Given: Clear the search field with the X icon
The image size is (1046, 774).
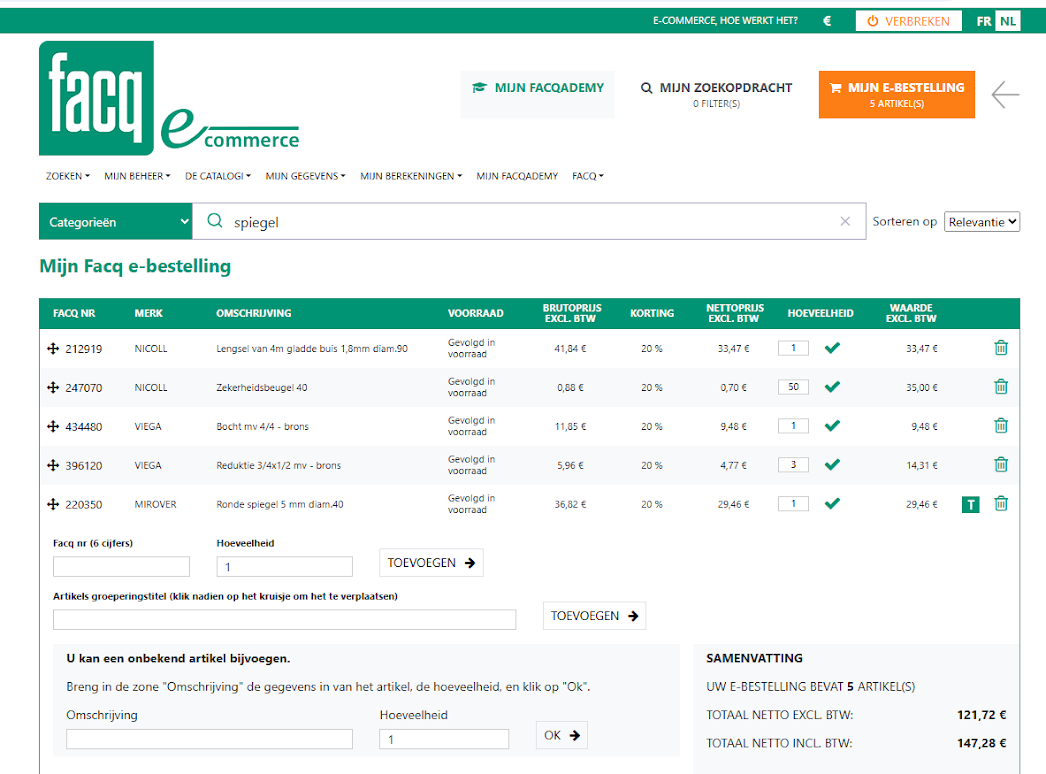Looking at the screenshot, I should (x=845, y=222).
